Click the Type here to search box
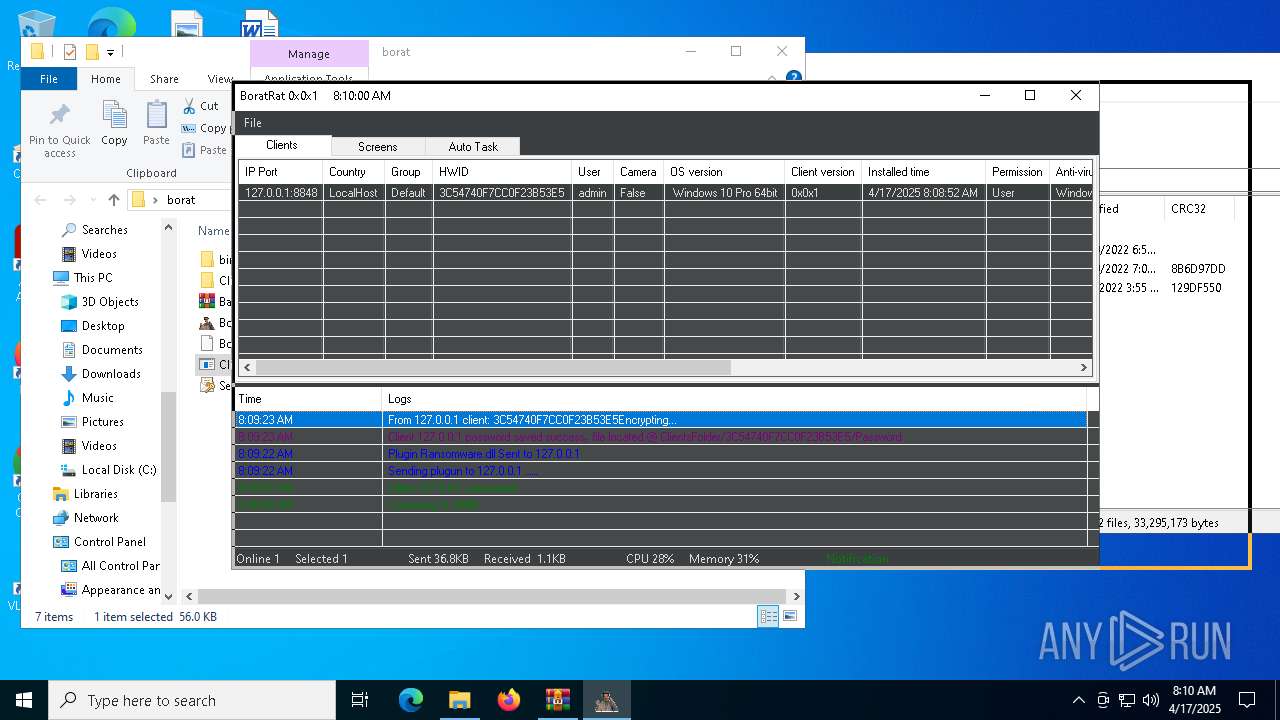Viewport: 1280px width, 720px height. 192,700
